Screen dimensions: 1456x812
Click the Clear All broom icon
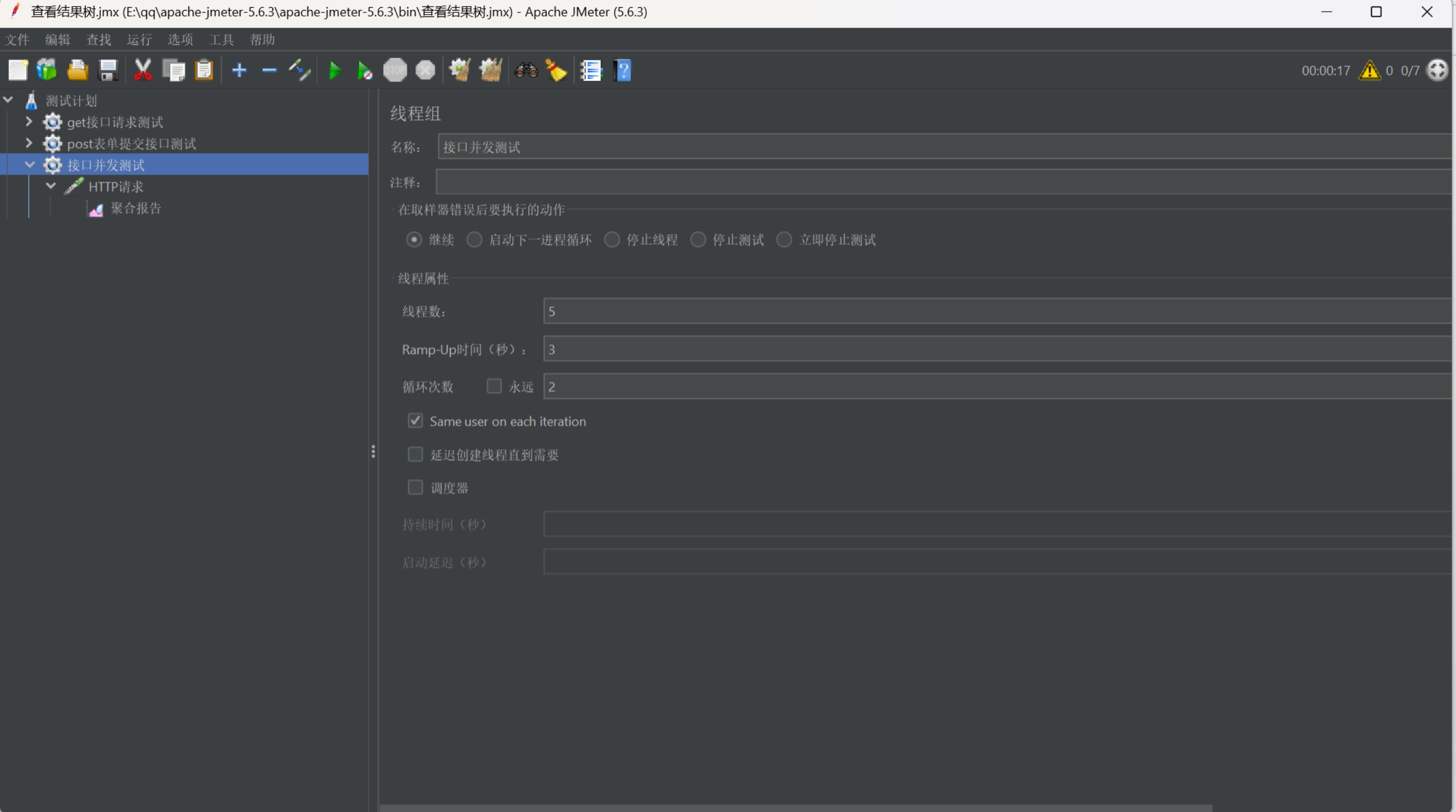[x=491, y=70]
